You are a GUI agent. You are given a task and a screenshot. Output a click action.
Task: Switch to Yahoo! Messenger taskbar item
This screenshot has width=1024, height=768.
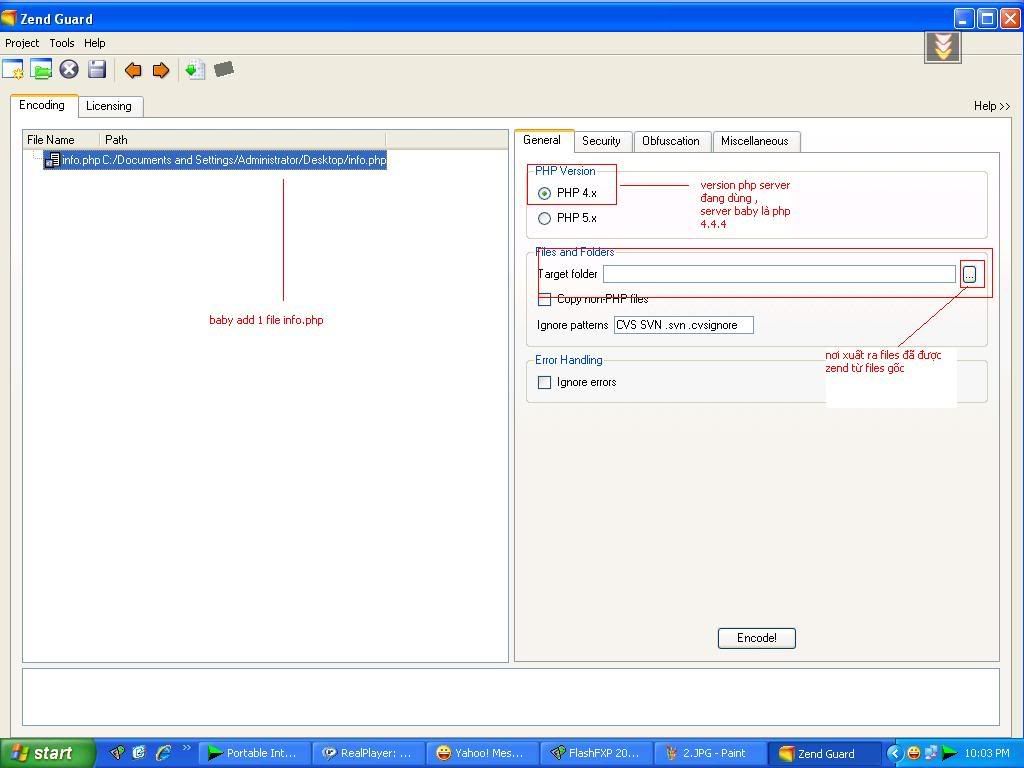tap(482, 753)
